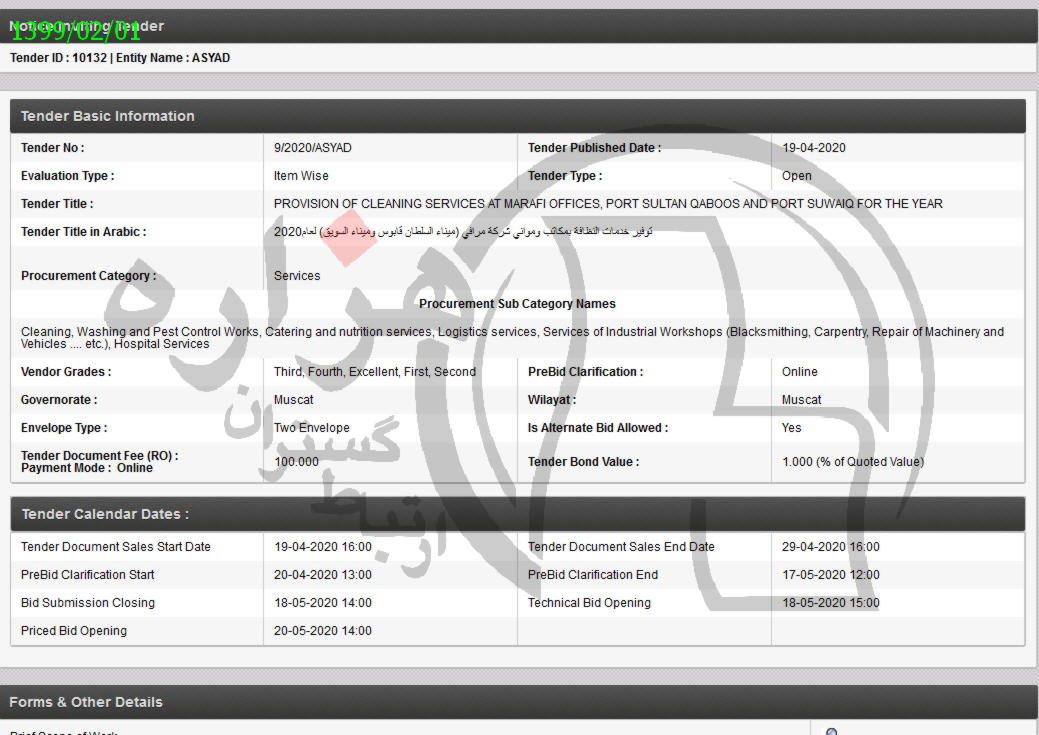Viewport: 1039px width, 735px height.
Task: Click the Brief Scope of Work label
Action: click(63, 732)
